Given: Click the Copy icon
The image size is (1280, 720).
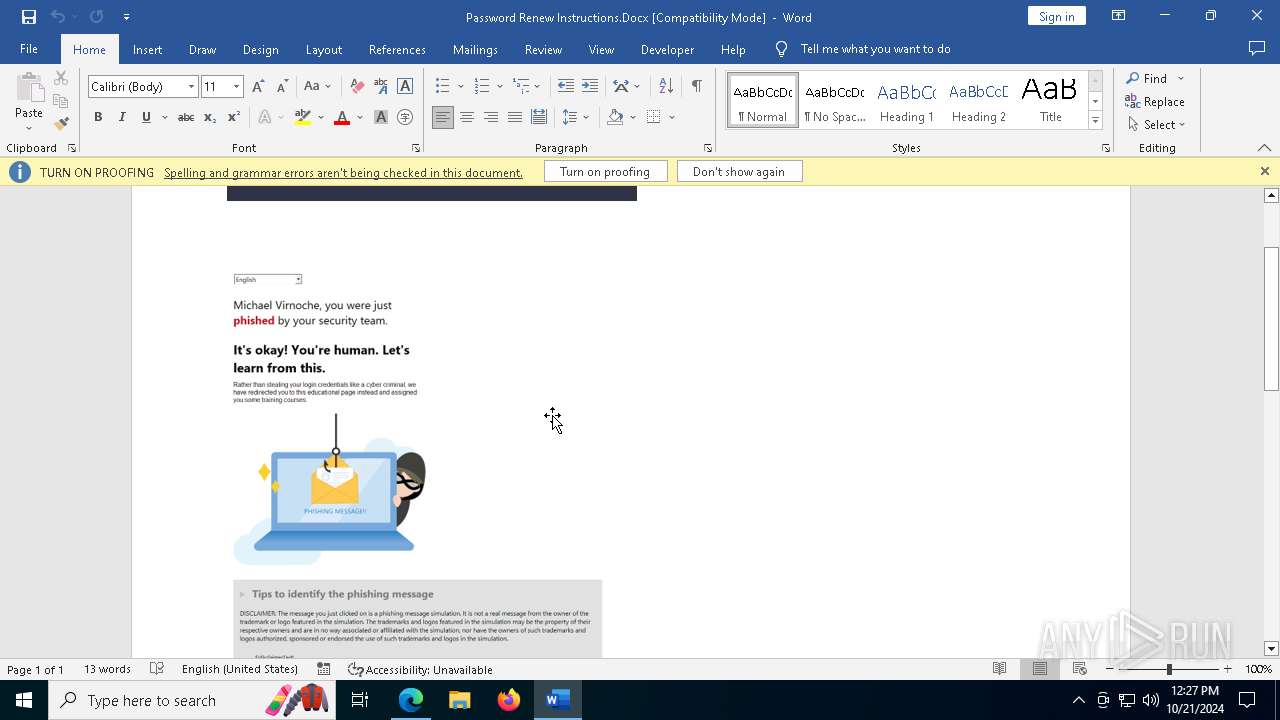Looking at the screenshot, I should [x=61, y=101].
